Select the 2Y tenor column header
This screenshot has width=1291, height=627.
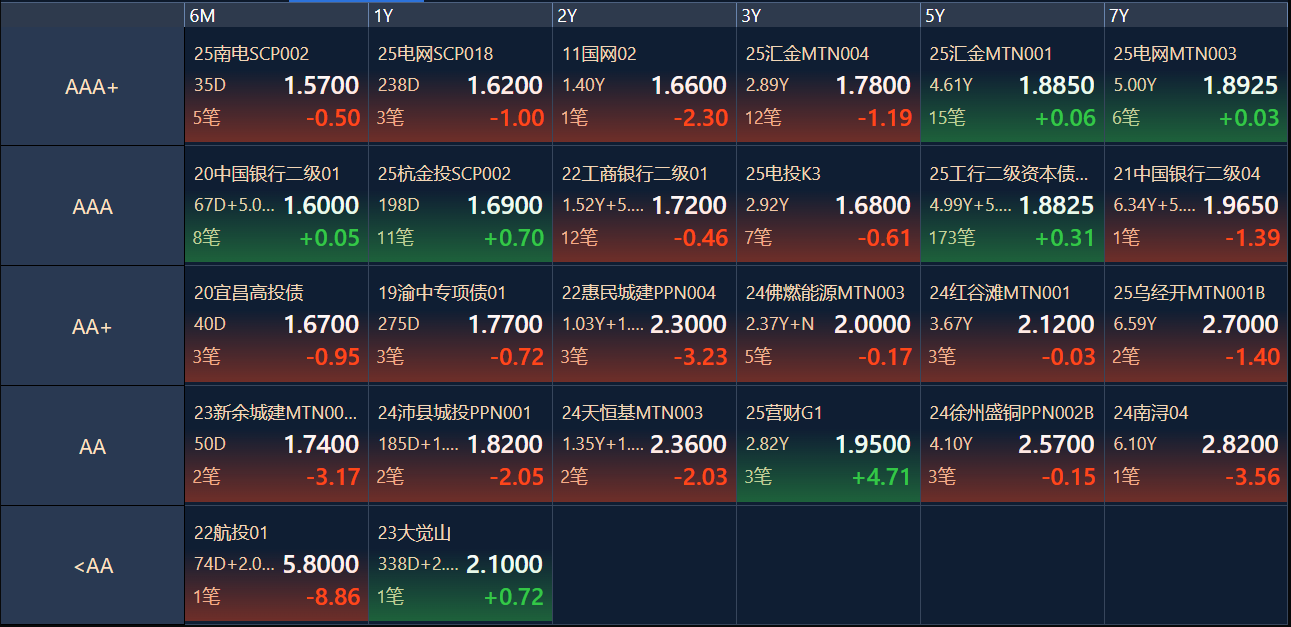point(645,15)
